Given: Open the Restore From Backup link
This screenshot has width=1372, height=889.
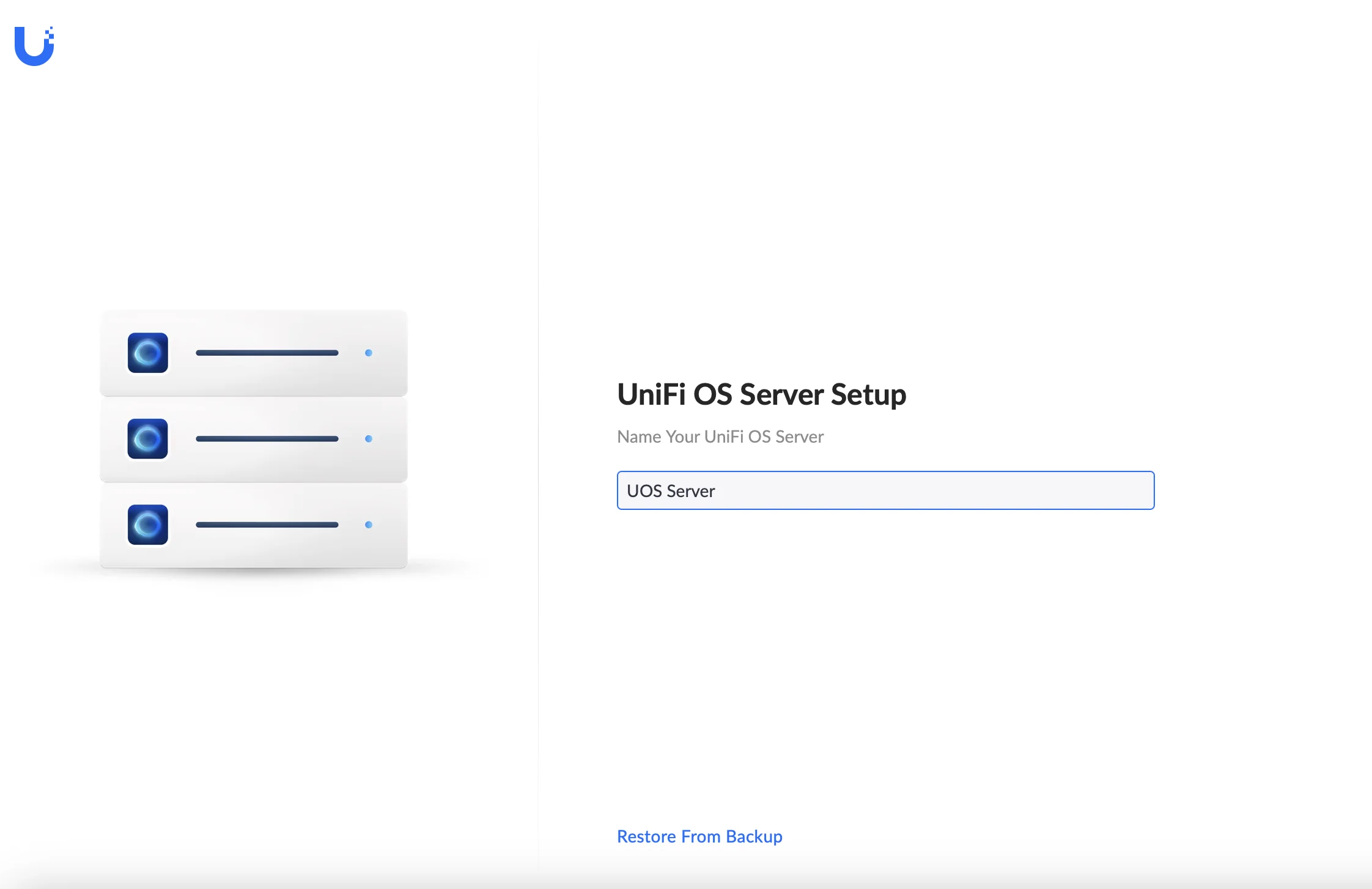Looking at the screenshot, I should point(699,836).
